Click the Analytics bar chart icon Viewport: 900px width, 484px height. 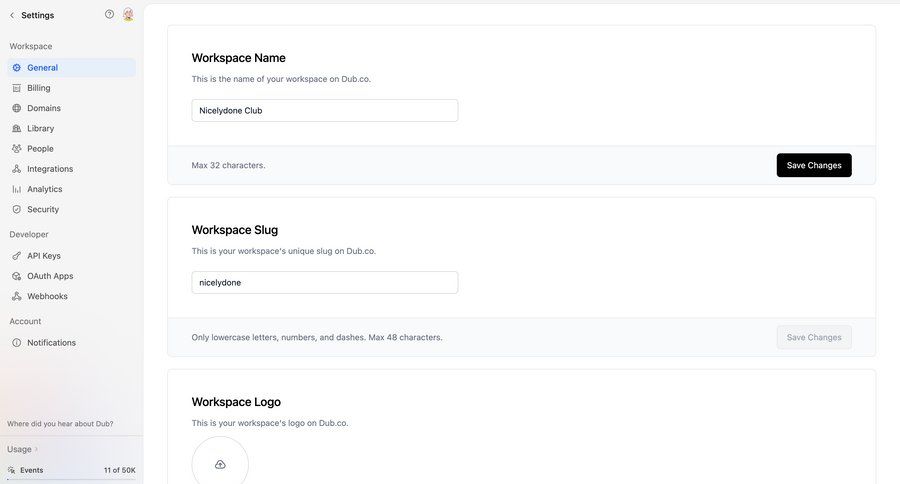pos(17,189)
